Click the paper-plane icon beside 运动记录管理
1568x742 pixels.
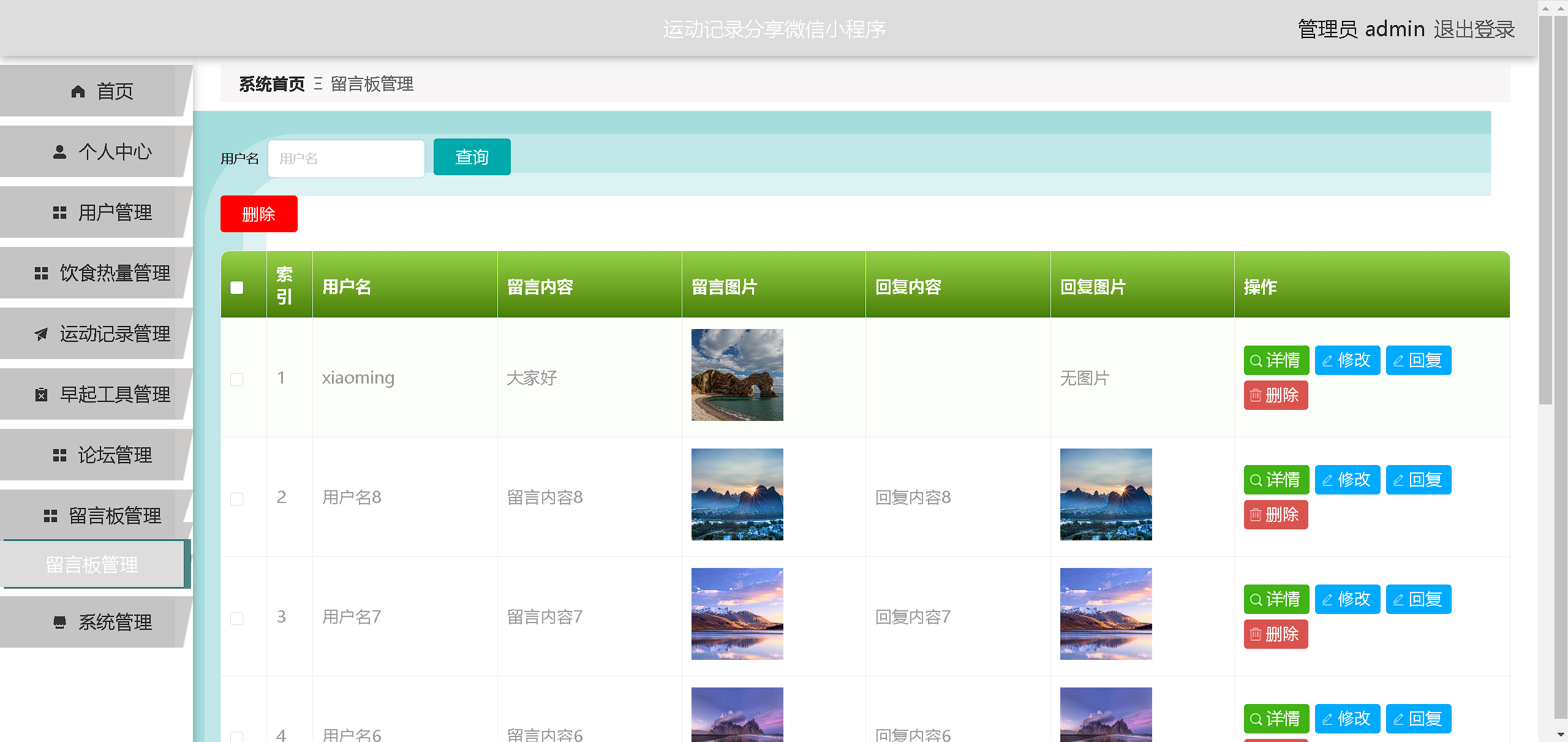[x=41, y=334]
